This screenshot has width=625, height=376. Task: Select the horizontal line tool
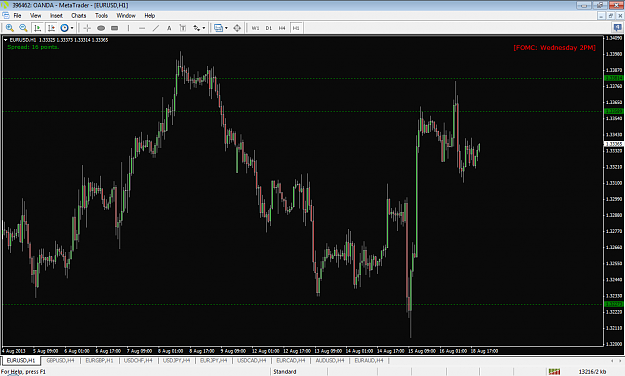[142, 28]
